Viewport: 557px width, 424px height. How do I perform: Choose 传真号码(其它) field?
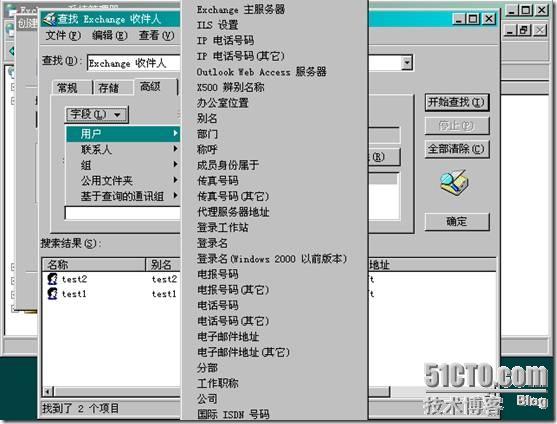tap(275, 196)
